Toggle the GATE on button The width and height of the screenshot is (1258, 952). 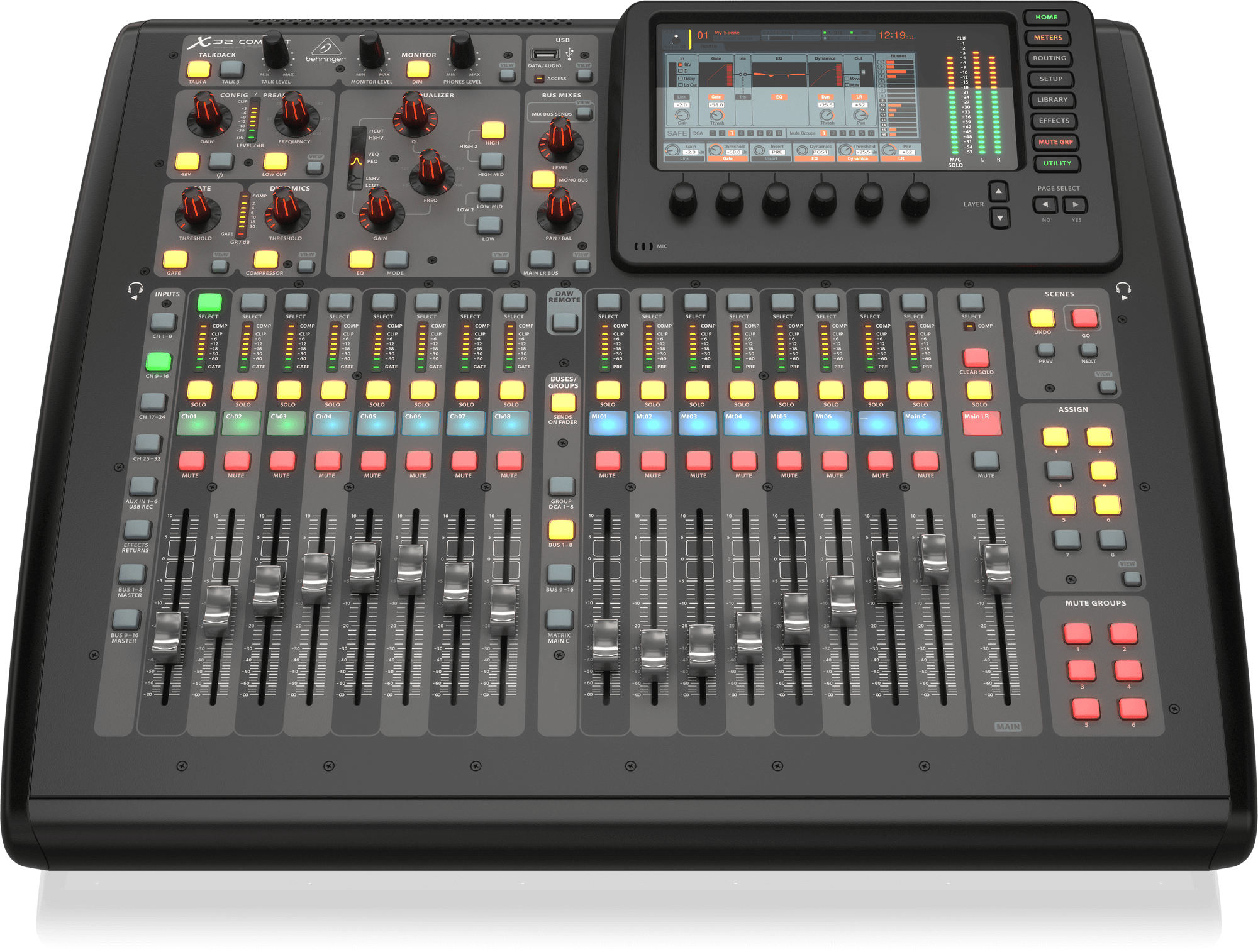click(x=175, y=259)
